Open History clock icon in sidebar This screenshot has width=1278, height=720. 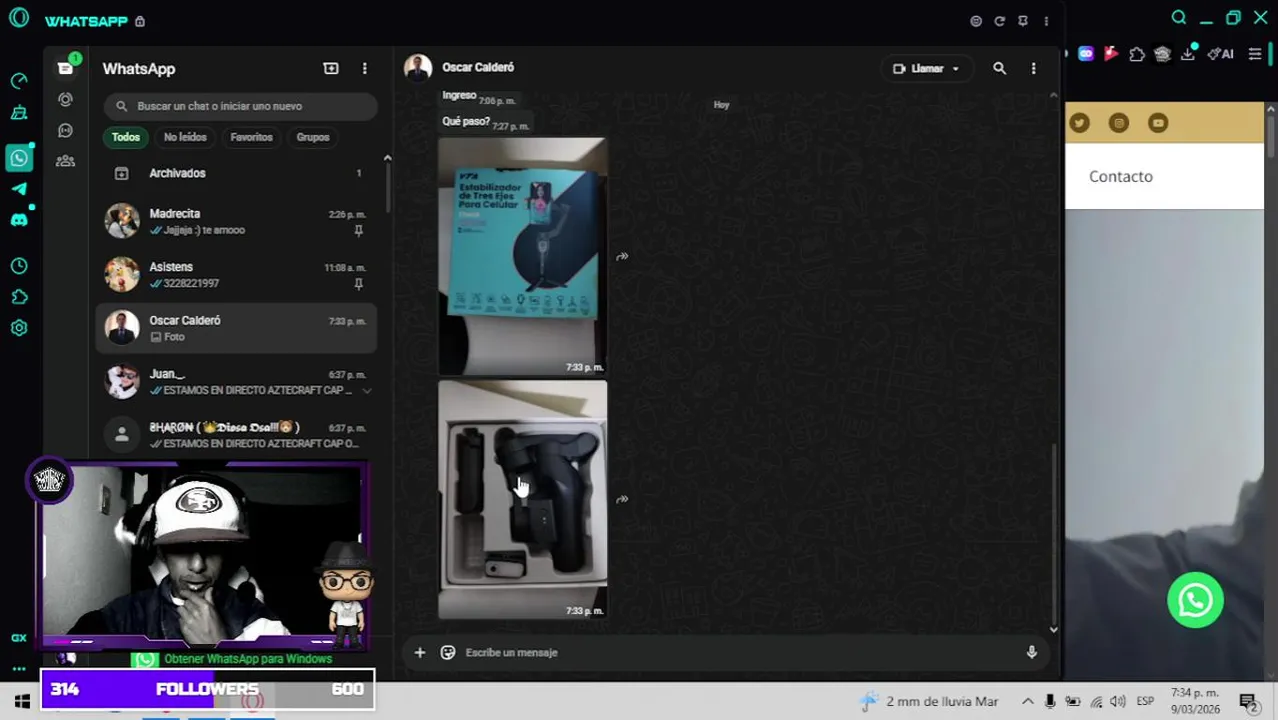(19, 266)
